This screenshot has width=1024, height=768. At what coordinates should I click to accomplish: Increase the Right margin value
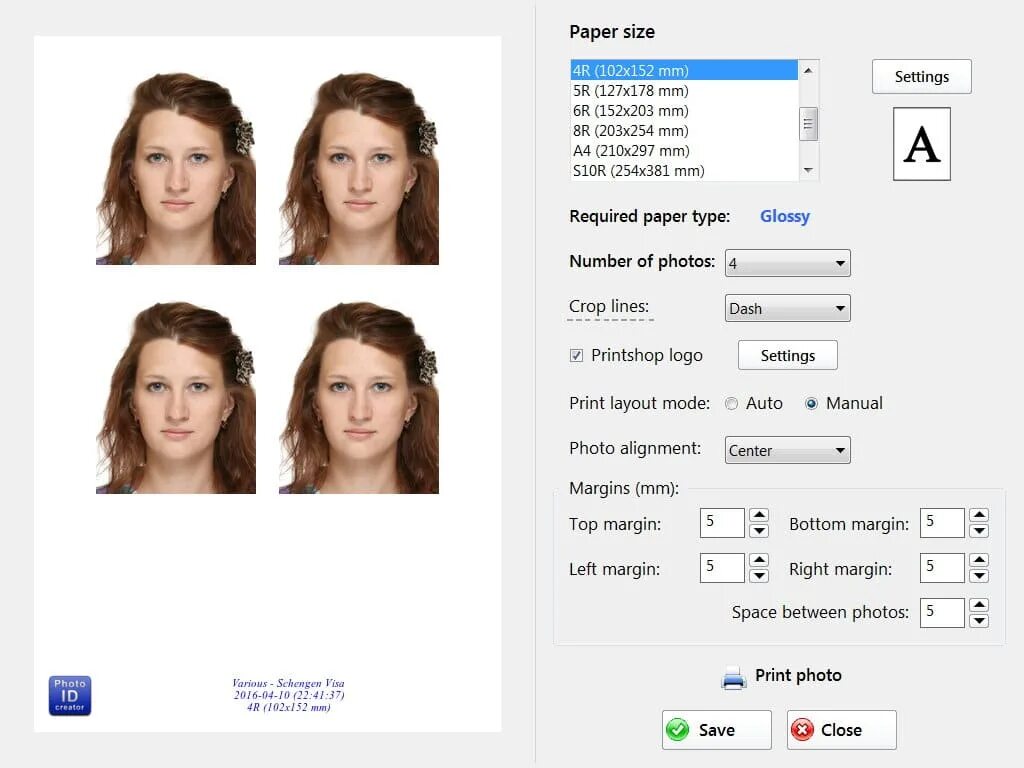(x=979, y=560)
